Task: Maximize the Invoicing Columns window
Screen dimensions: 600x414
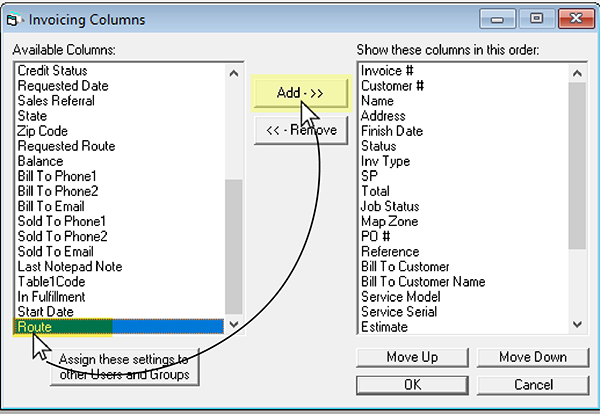Action: 536,19
